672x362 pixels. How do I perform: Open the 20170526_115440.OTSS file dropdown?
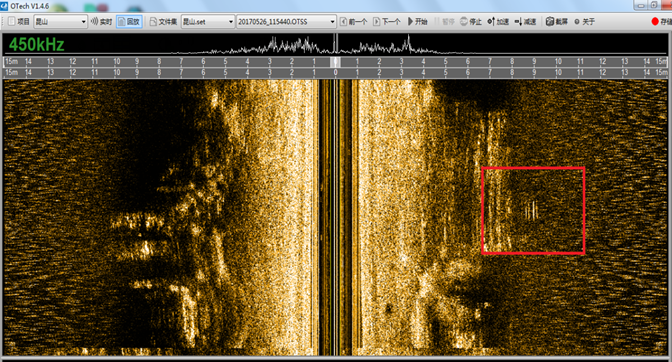(x=286, y=21)
